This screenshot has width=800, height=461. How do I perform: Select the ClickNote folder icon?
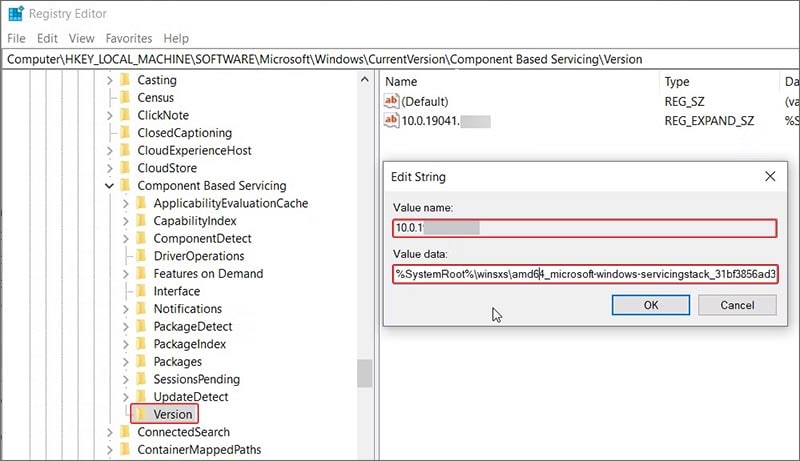tap(125, 115)
